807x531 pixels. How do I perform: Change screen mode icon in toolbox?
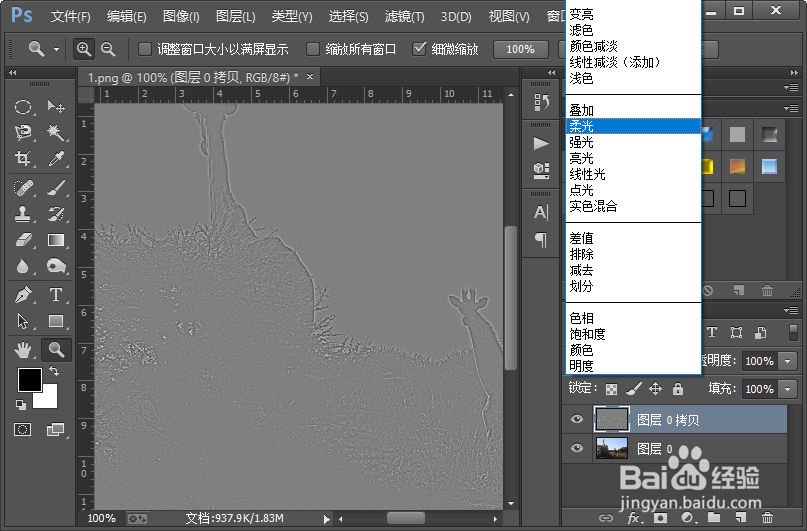coord(55,429)
